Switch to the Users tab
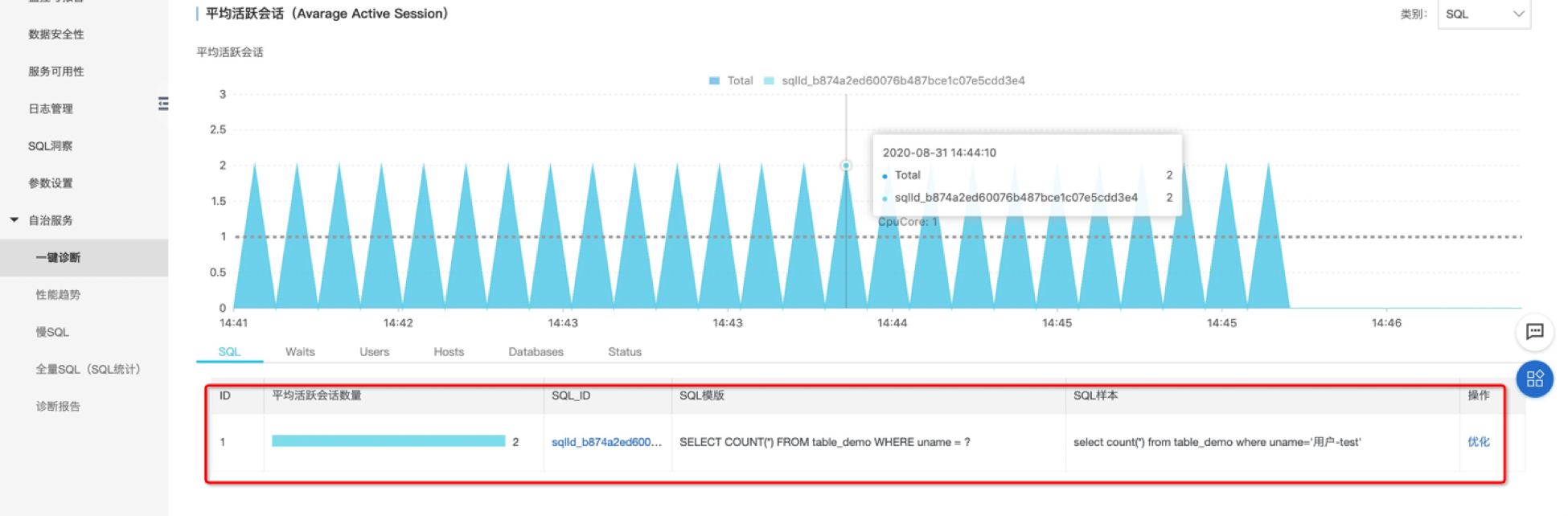Viewport: 1568px width, 516px height. point(374,352)
